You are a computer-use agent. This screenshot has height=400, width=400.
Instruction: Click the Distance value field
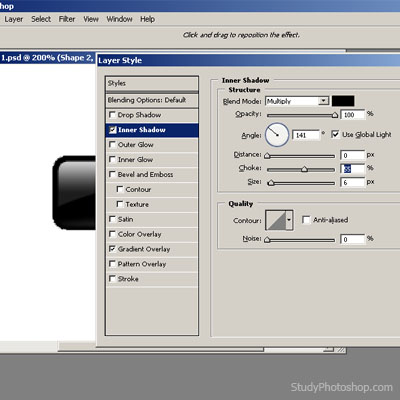click(x=353, y=155)
